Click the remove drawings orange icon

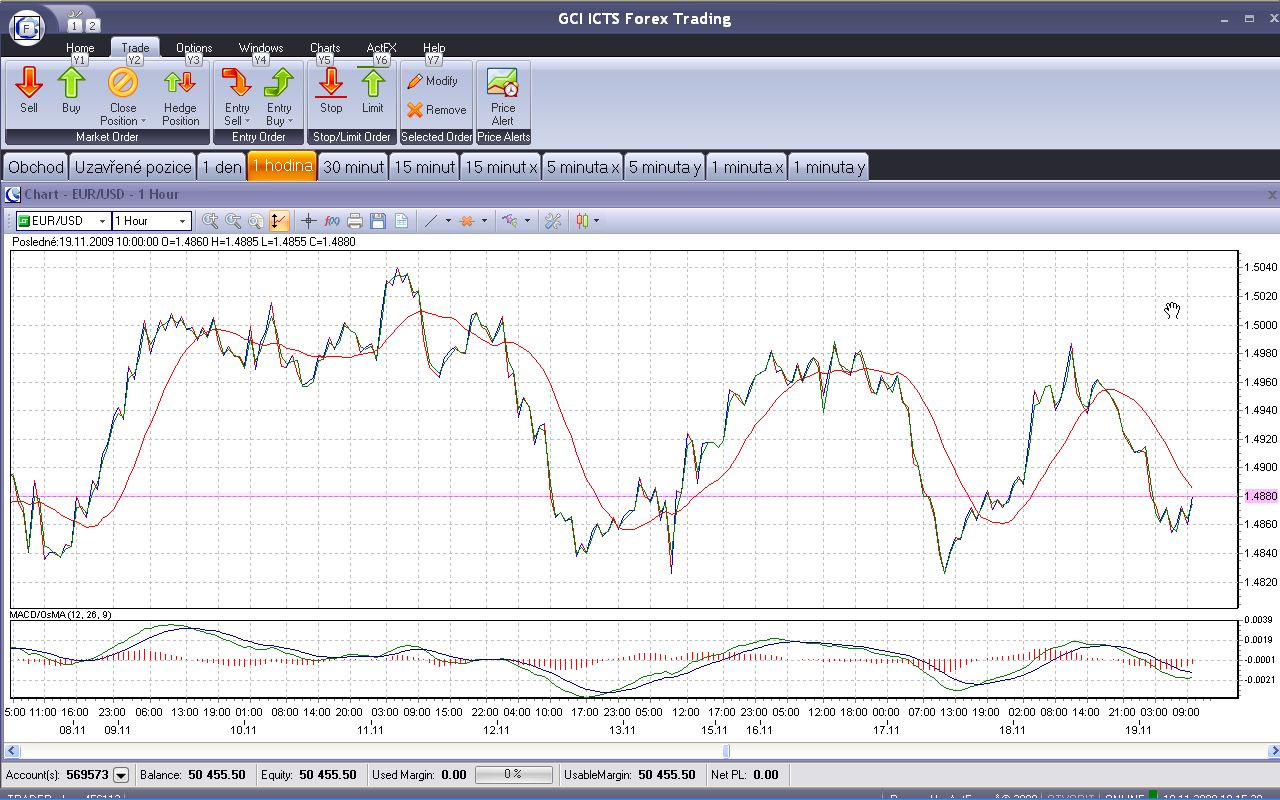pyautogui.click(x=467, y=221)
